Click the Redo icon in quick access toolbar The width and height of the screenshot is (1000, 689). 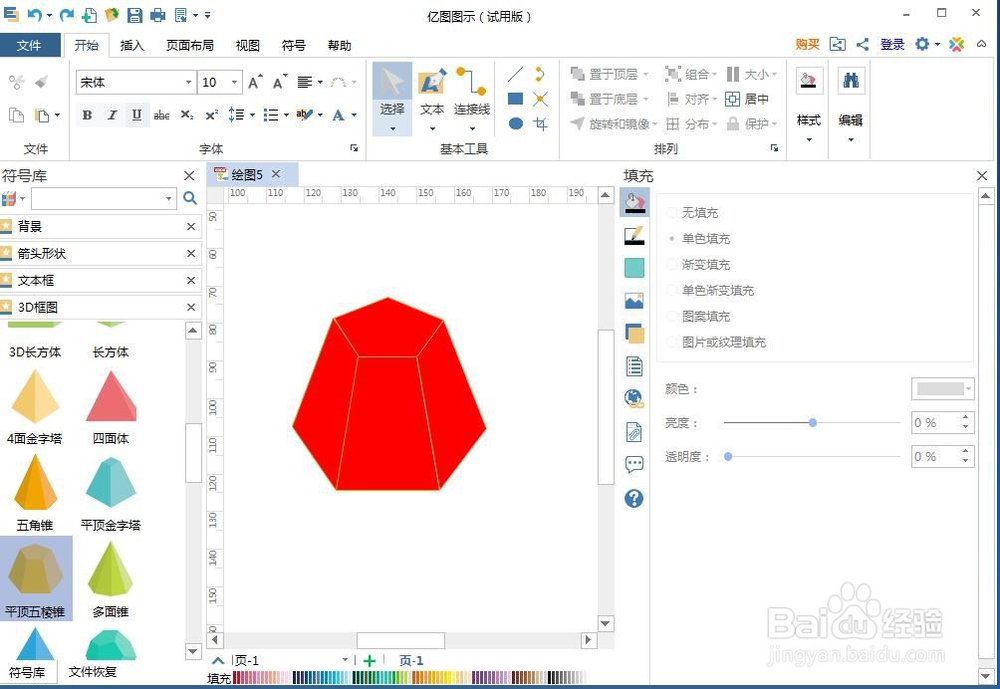coord(66,14)
